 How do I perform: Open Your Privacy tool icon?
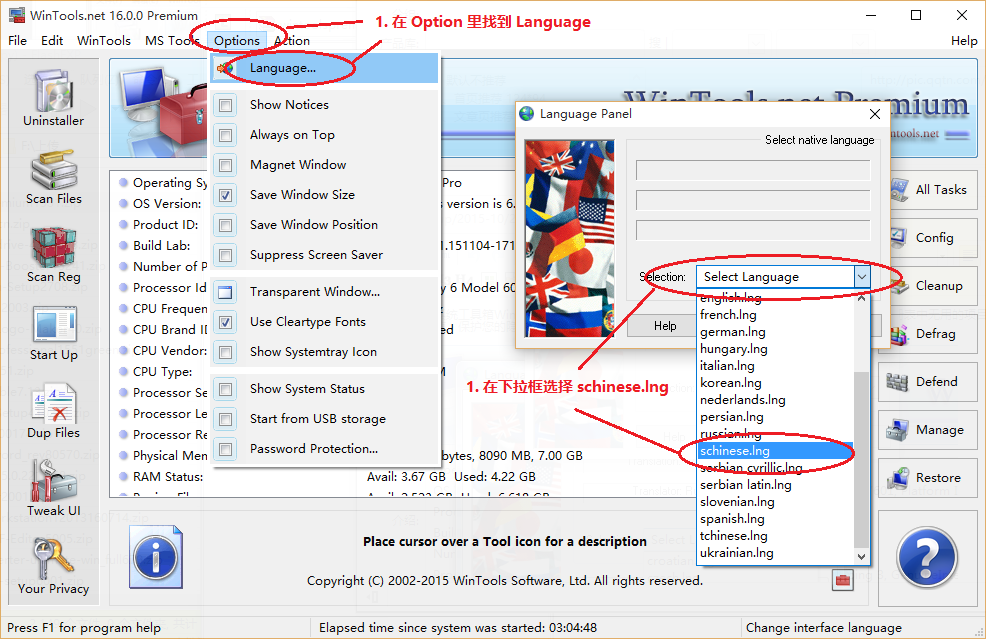[54, 566]
